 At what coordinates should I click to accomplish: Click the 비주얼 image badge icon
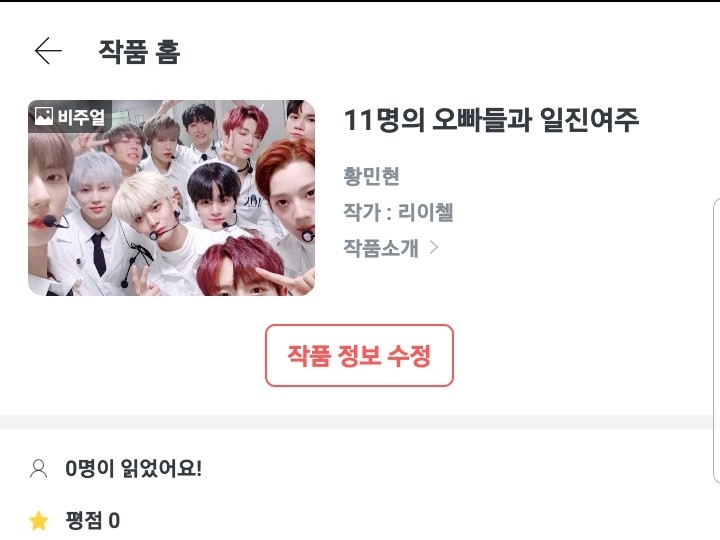pos(70,116)
